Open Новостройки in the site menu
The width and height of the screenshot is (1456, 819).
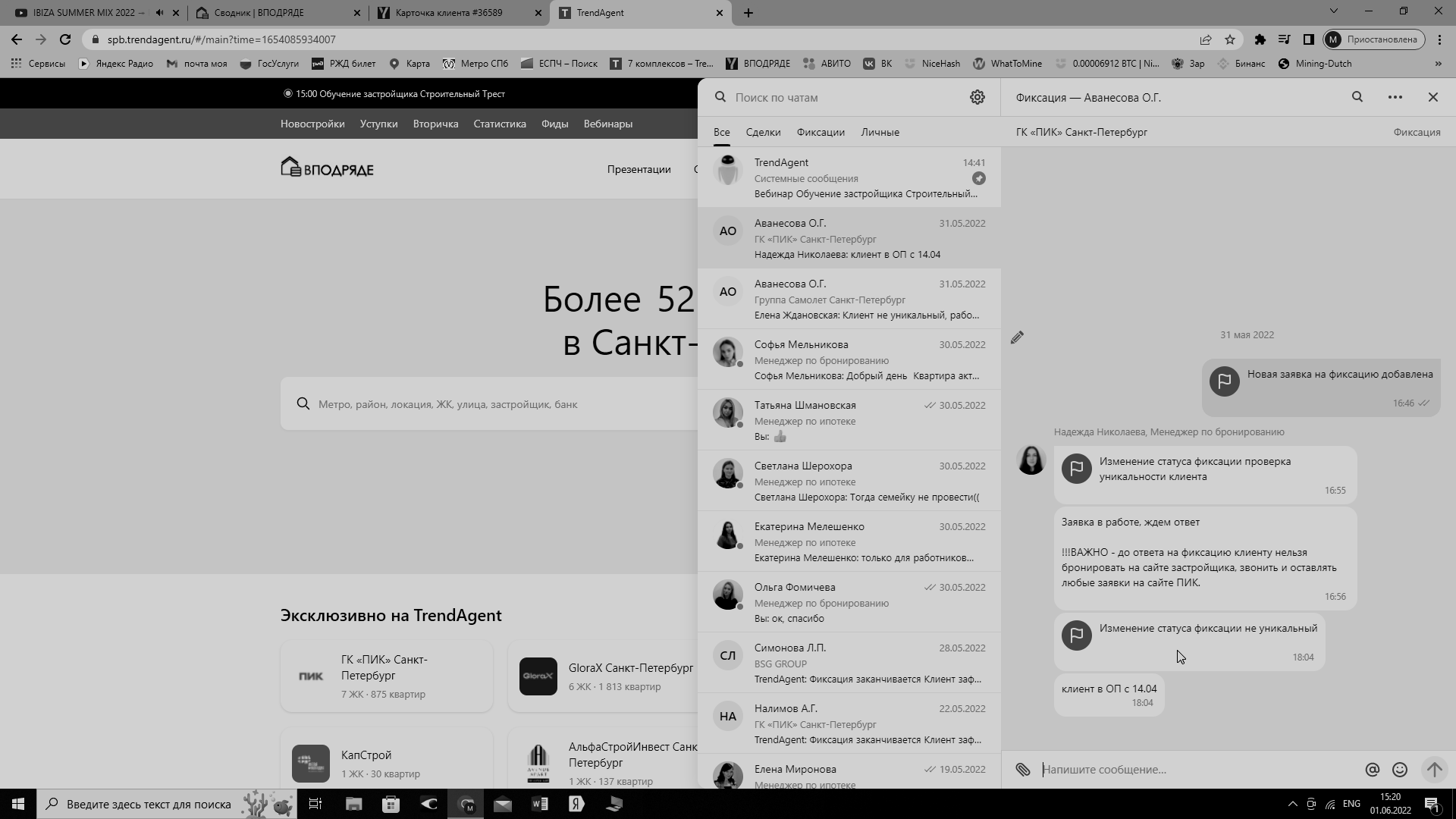(x=312, y=124)
